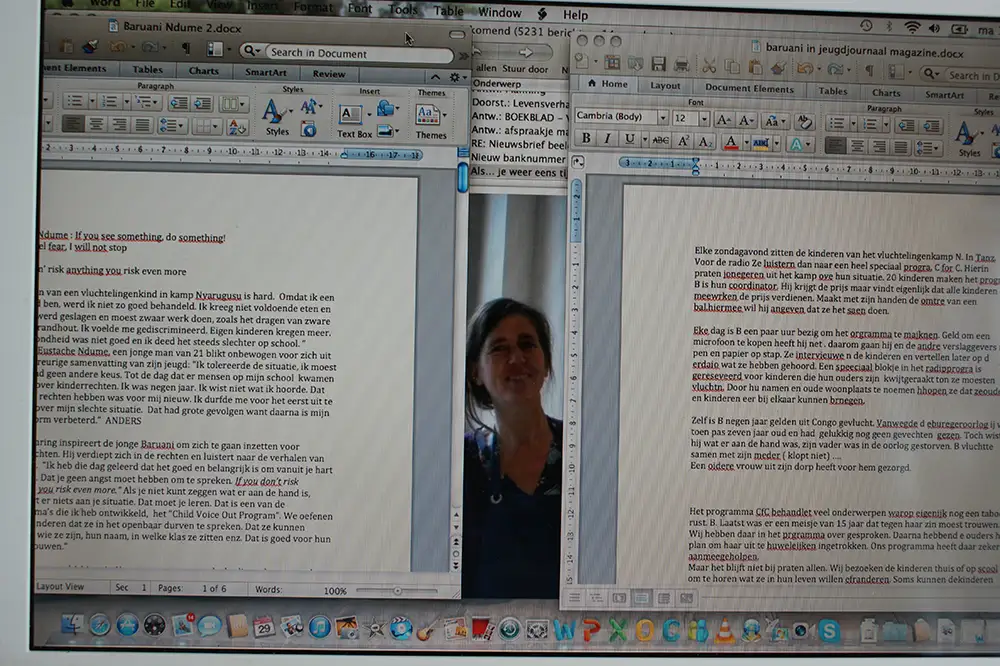Screen dimensions: 1000x666
Task: Click Themes button in Baruani Ndume 2 ribbon
Action: [431, 121]
